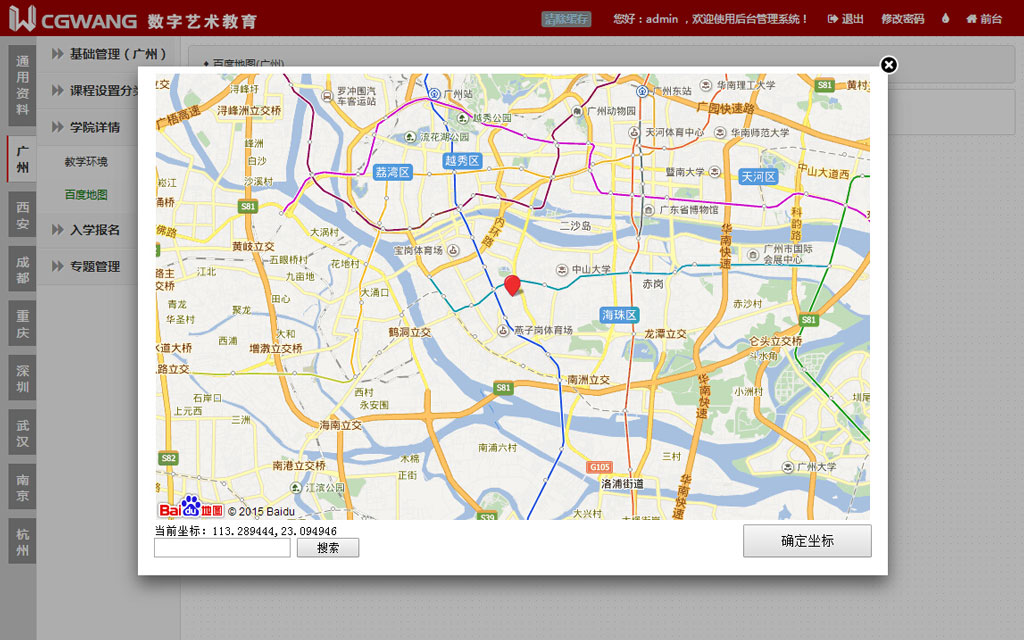Click the 广州动物园 zoo icon
Image resolution: width=1024 pixels, height=640 pixels.
coord(577,111)
